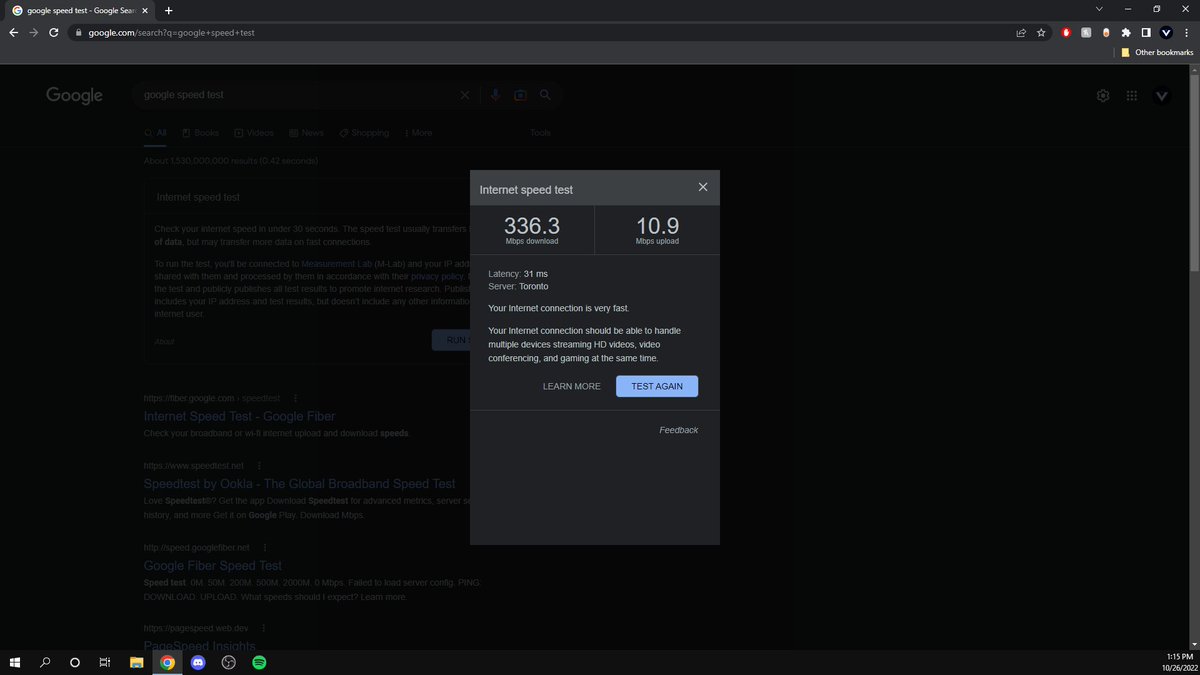The width and height of the screenshot is (1200, 675).
Task: Open a new browser tab
Action: point(168,10)
